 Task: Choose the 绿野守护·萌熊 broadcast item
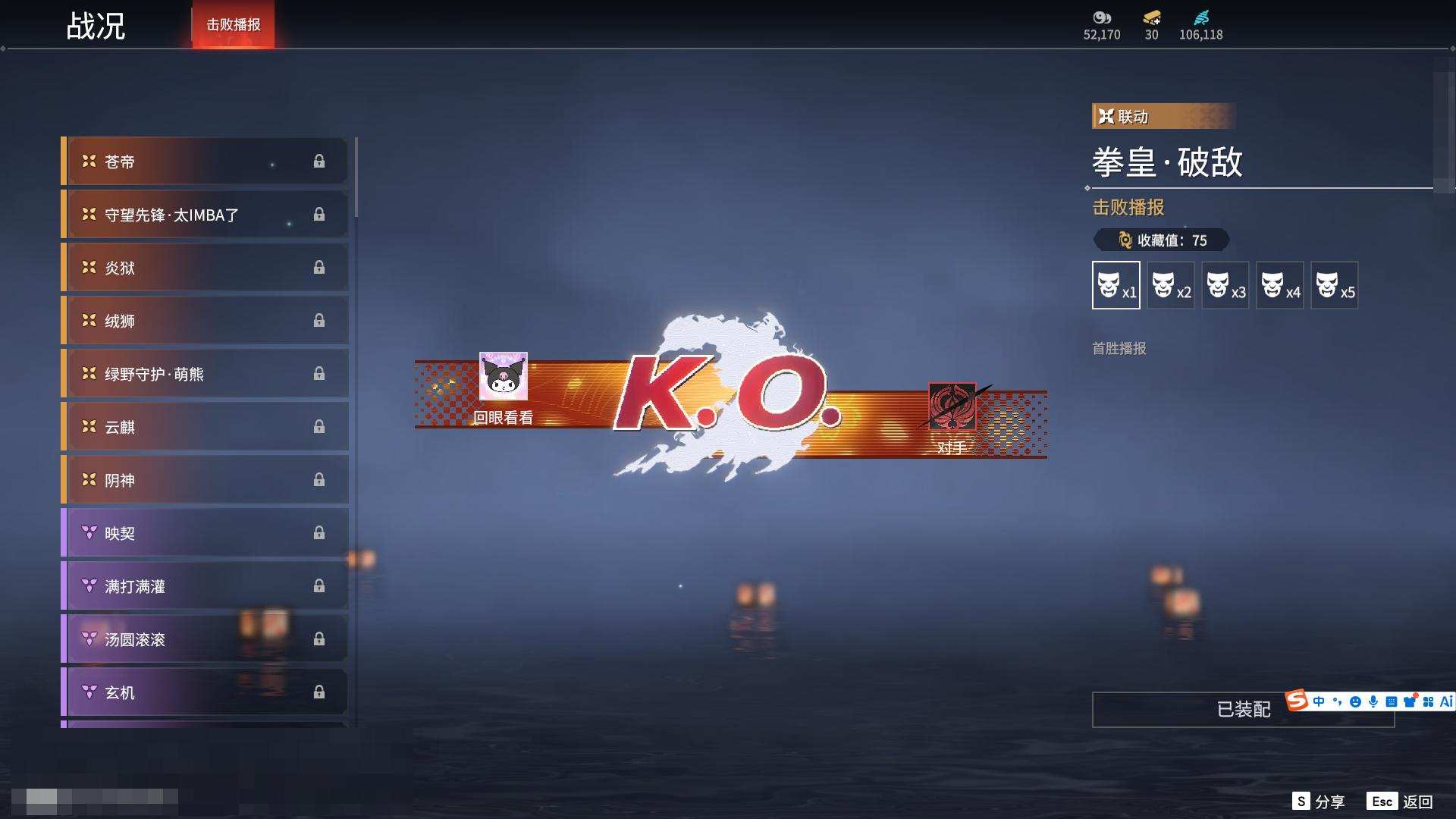205,374
